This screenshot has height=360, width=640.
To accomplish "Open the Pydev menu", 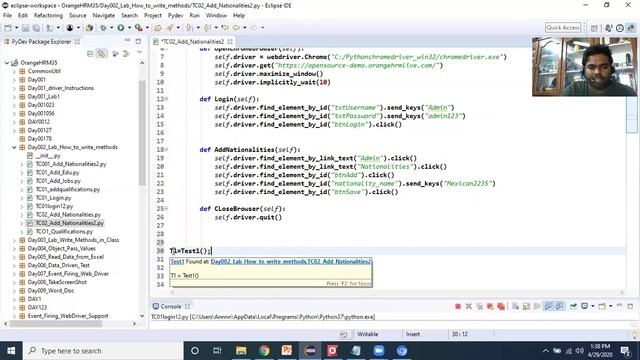I will pos(176,16).
